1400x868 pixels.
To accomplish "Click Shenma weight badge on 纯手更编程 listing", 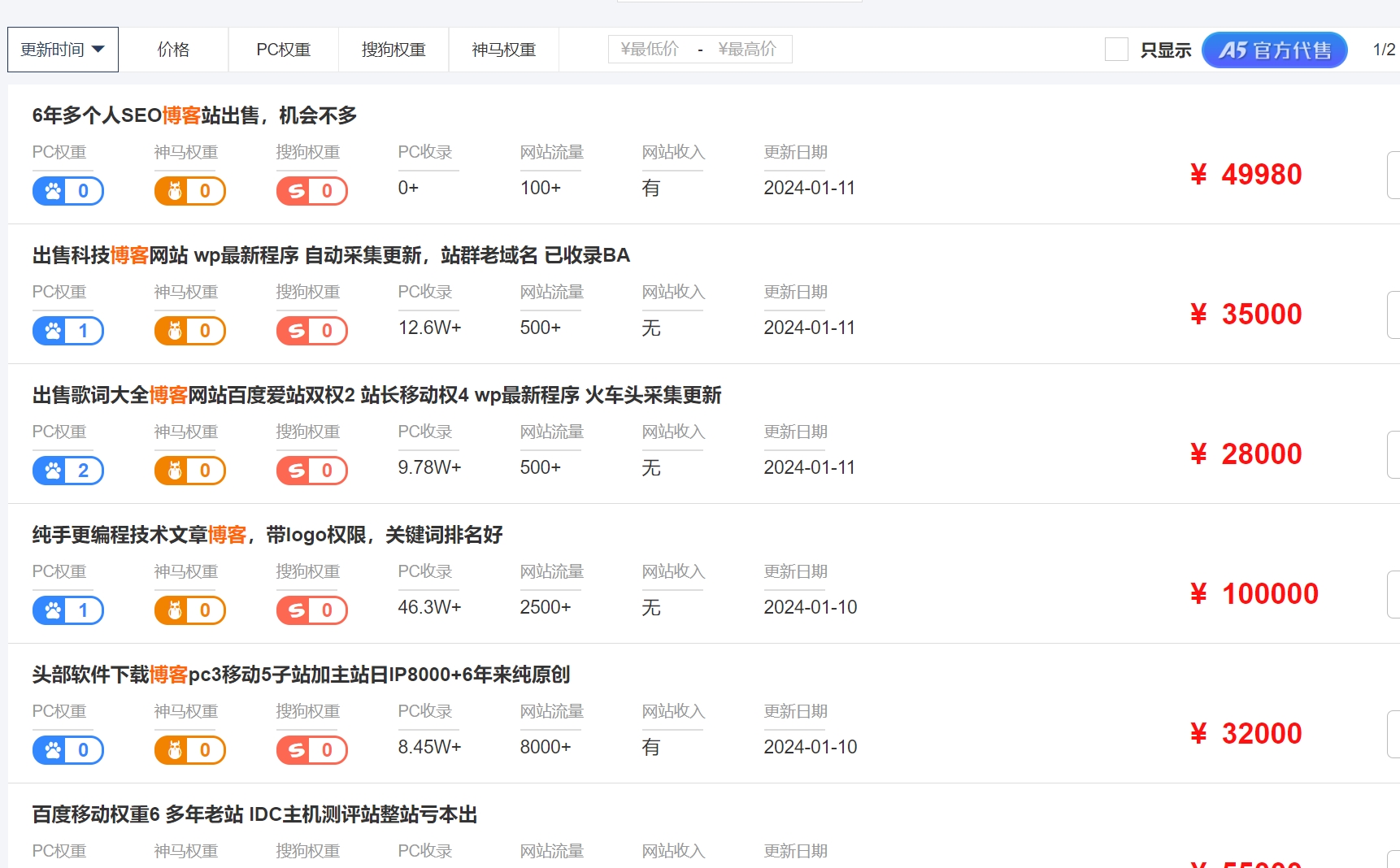I will click(x=190, y=610).
